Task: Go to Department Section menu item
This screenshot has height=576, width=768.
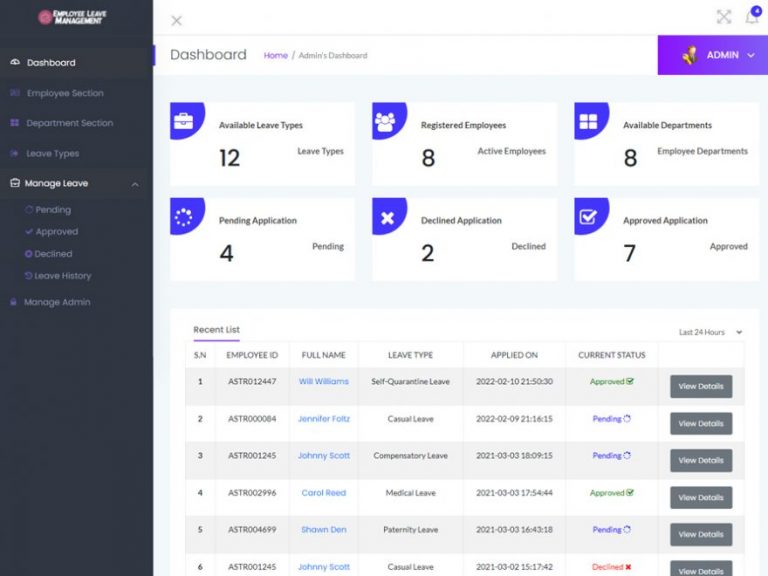Action: [x=69, y=123]
